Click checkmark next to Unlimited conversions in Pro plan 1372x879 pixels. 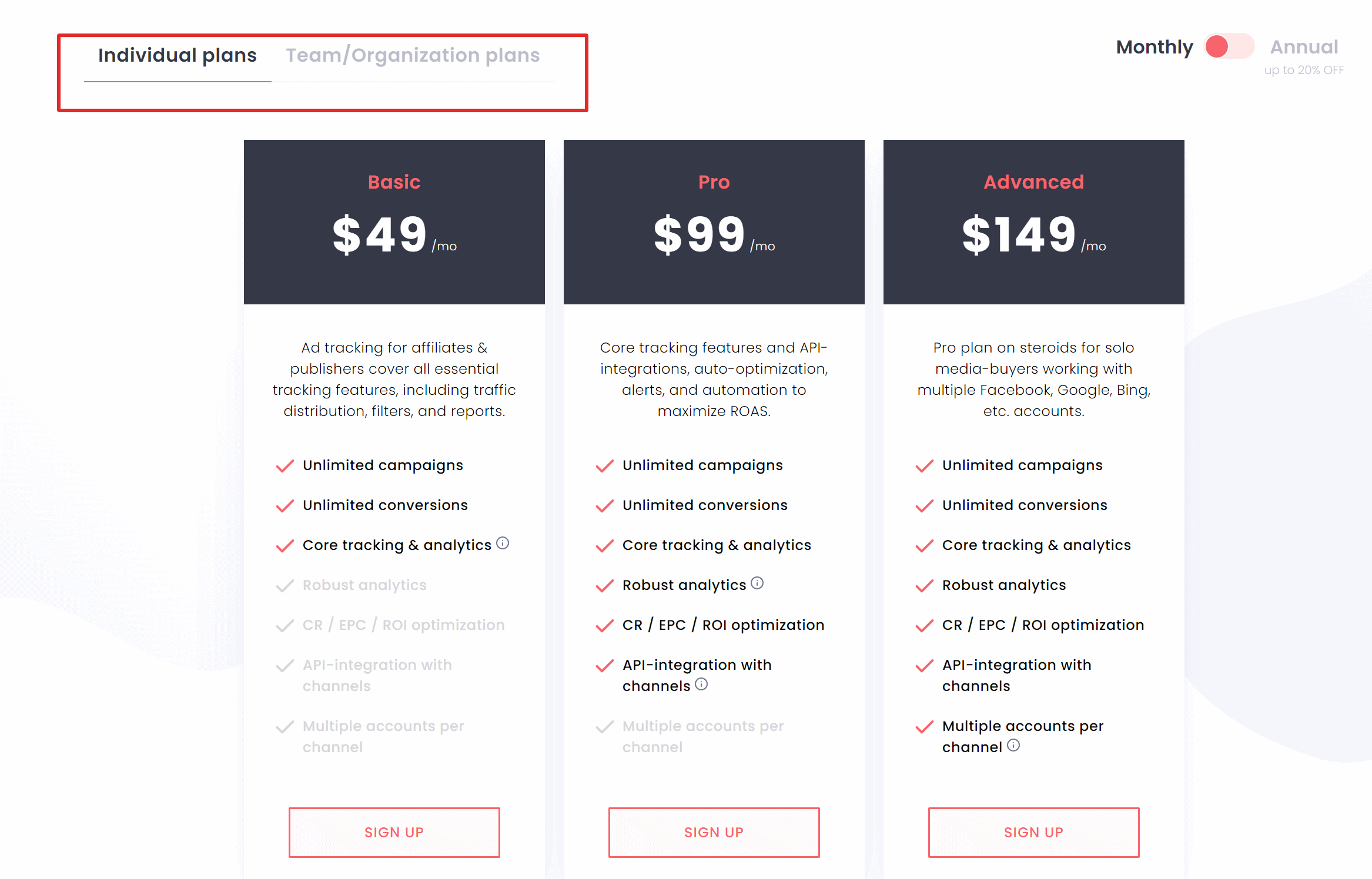point(604,505)
